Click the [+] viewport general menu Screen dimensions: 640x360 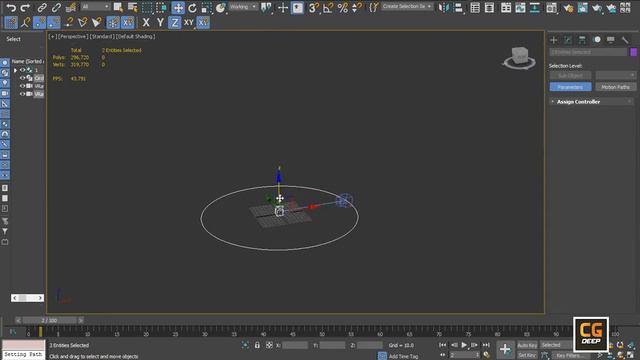(52, 36)
